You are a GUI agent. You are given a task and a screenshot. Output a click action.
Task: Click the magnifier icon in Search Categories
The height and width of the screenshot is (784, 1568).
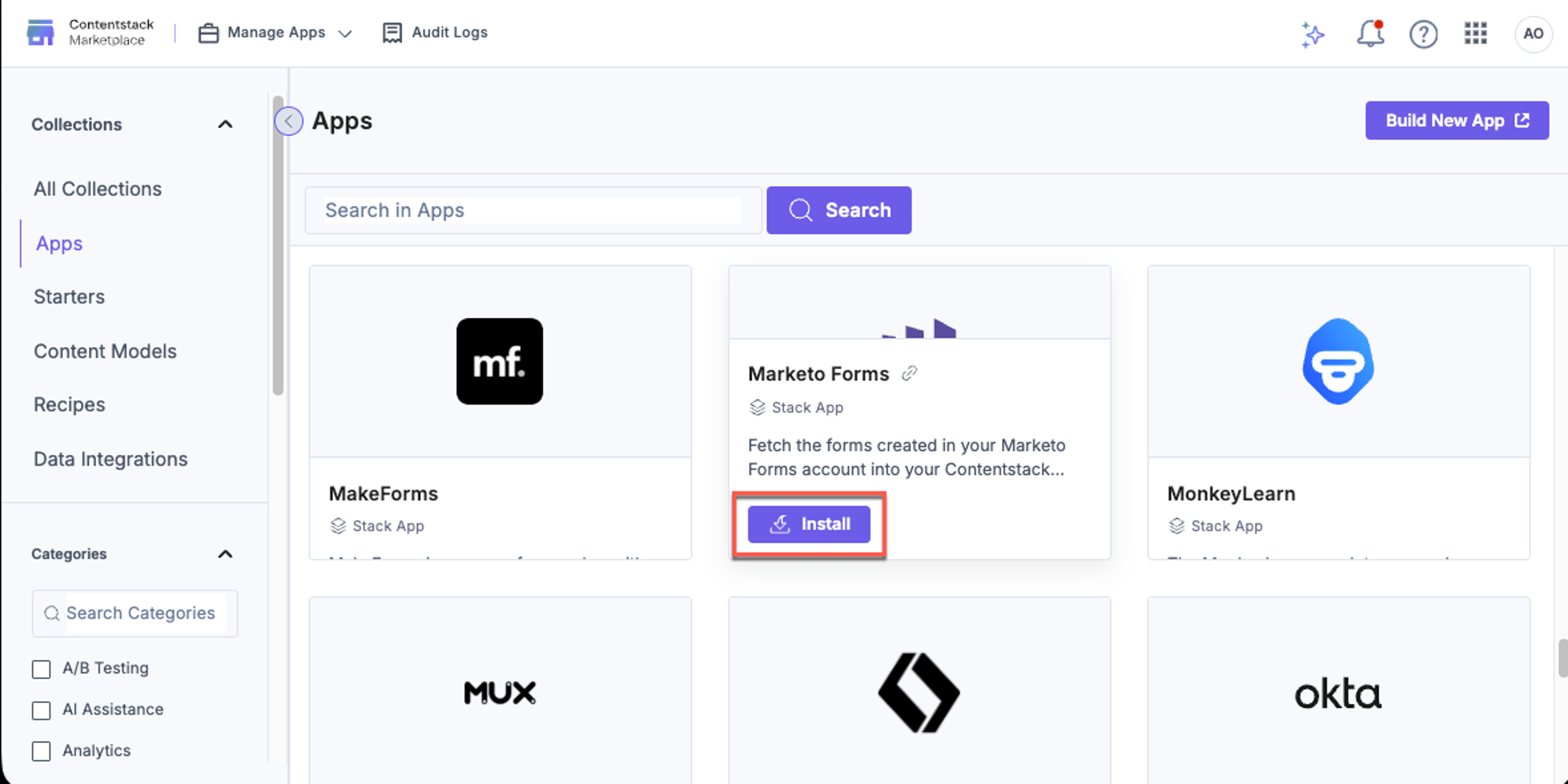point(52,613)
